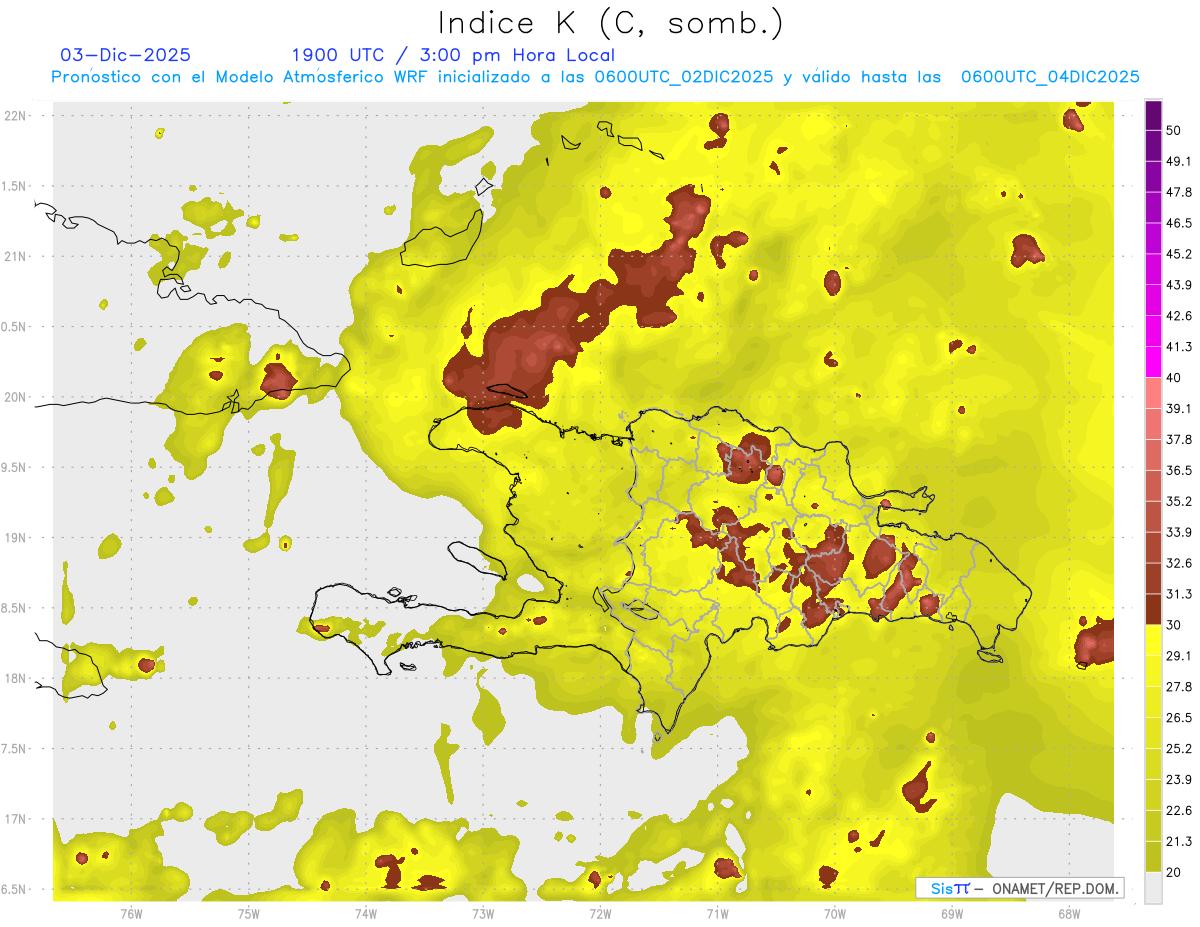The image size is (1200, 927).
Task: Click the colorbar value "27.8"
Action: click(1179, 687)
